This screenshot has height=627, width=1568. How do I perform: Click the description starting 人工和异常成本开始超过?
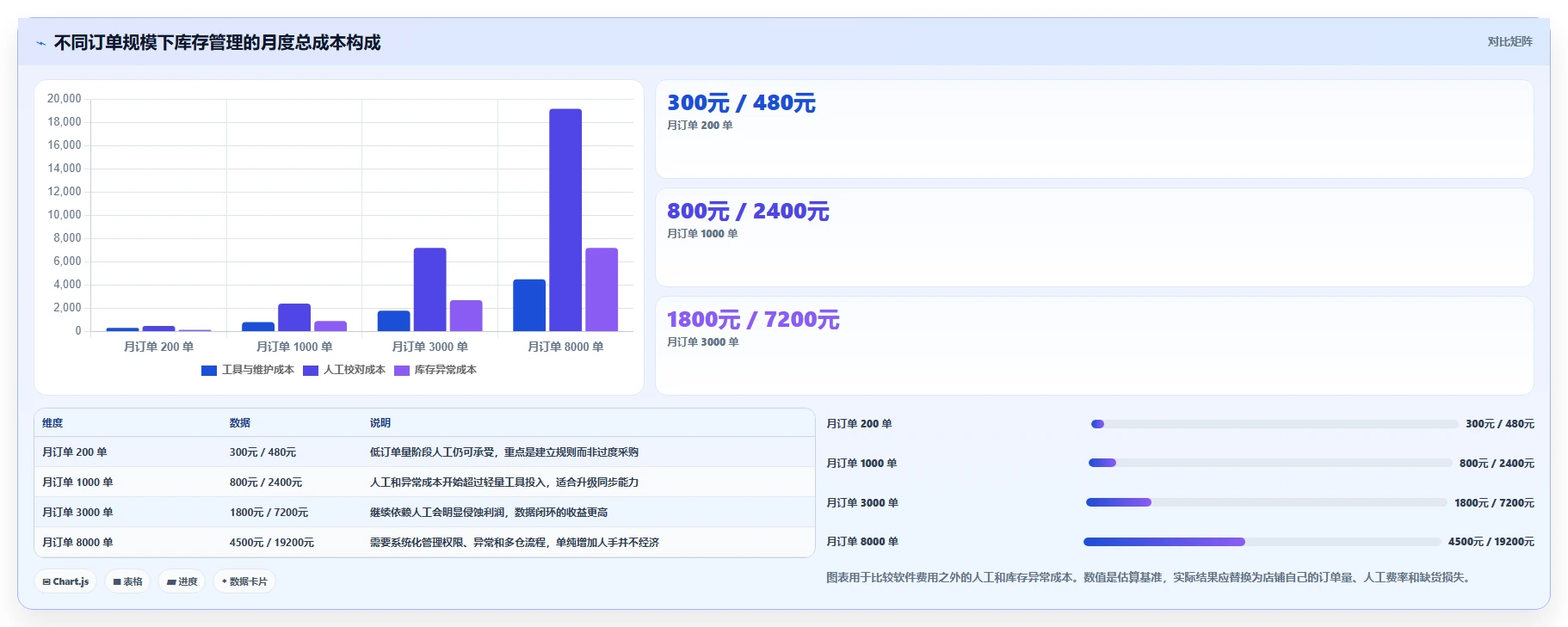[x=504, y=483]
